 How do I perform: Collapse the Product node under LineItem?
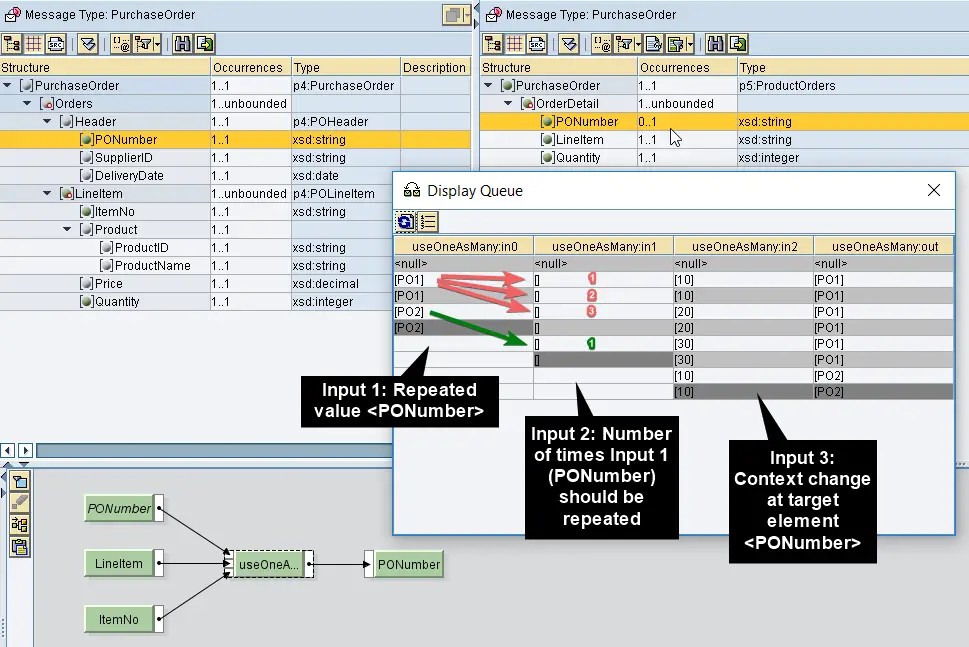coord(64,229)
